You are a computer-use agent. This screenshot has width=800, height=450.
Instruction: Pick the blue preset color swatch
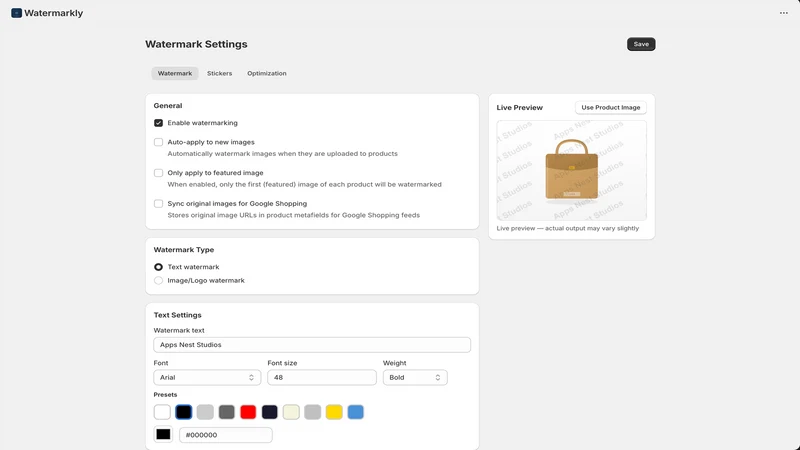pyautogui.click(x=356, y=412)
